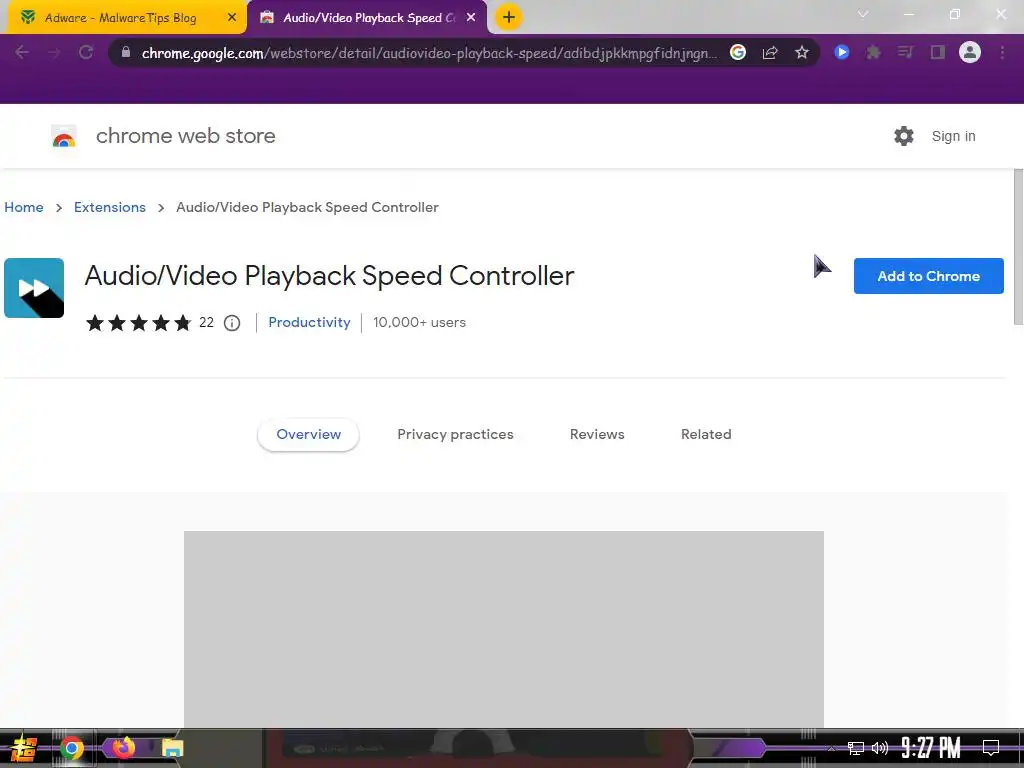The width and height of the screenshot is (1024, 768).
Task: Click the page vertical scrollbar
Action: coord(1018,247)
